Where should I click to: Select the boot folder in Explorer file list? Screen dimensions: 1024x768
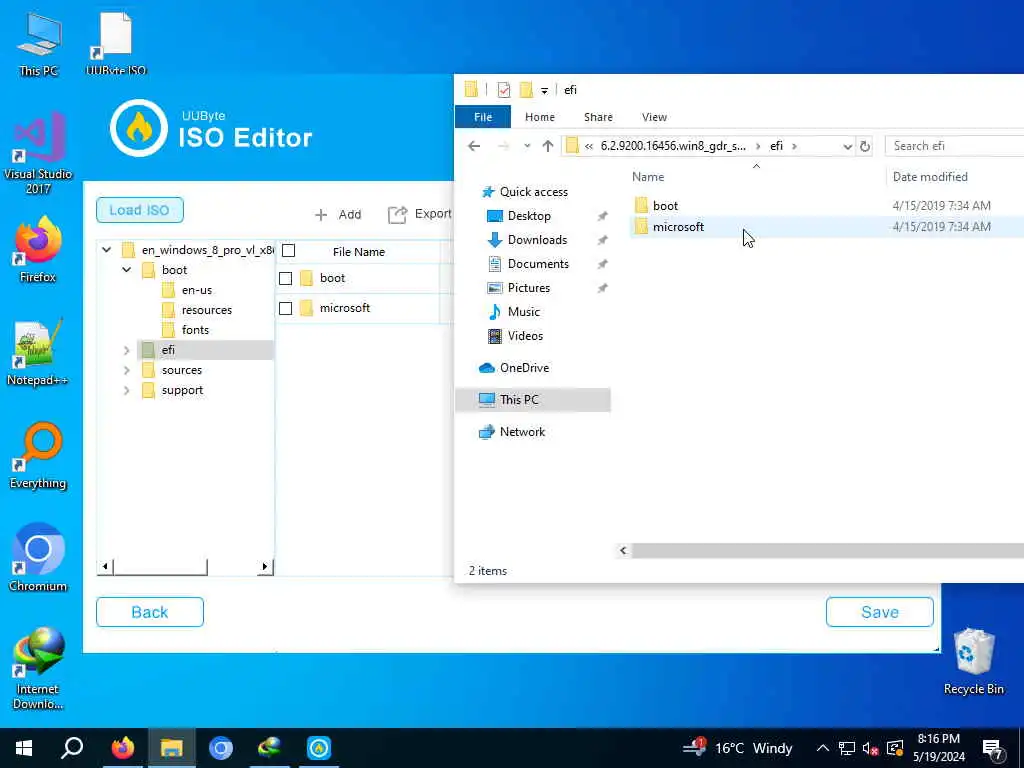pyautogui.click(x=665, y=206)
